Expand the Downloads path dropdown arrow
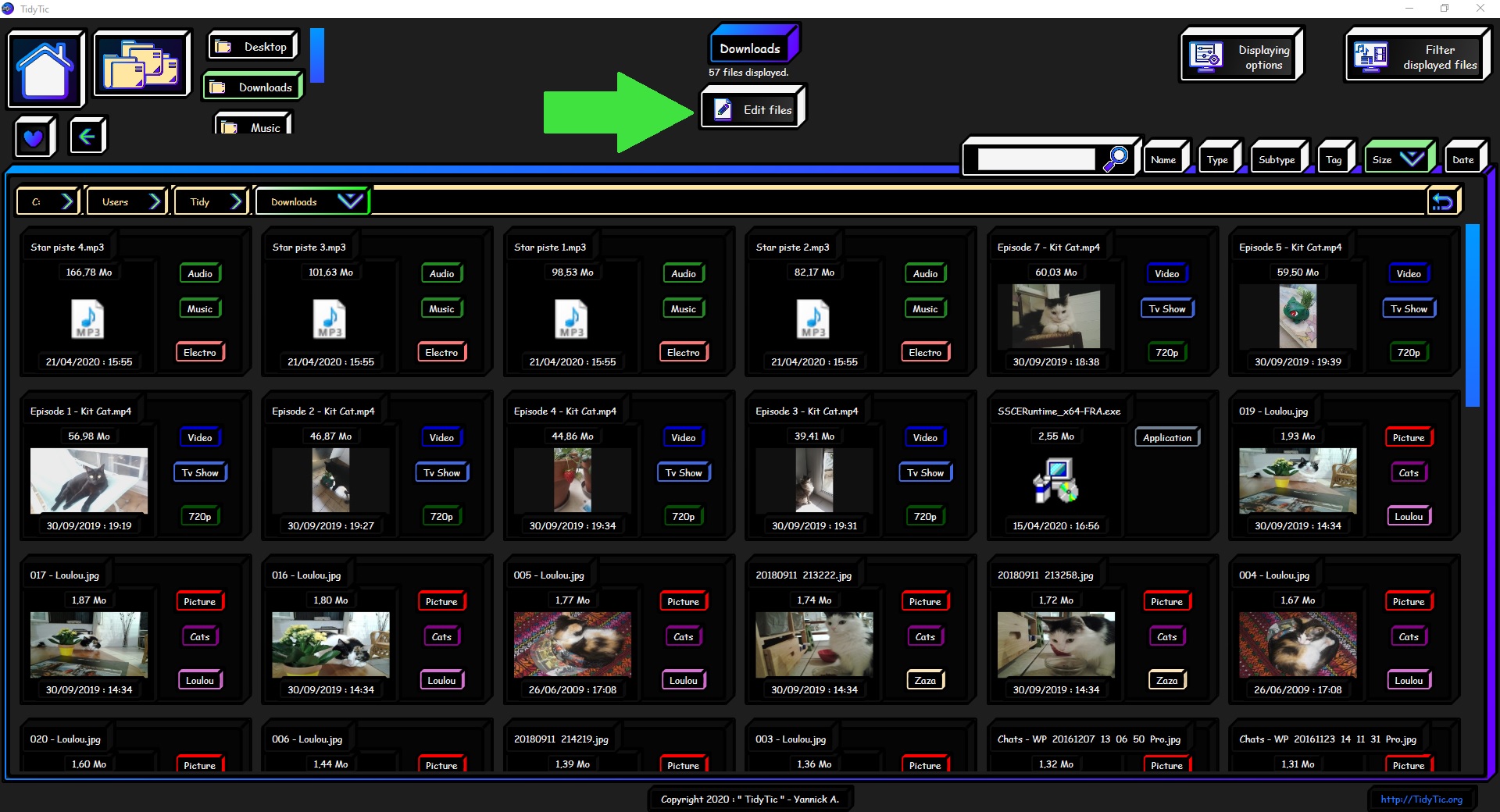Viewport: 1500px width, 812px height. pyautogui.click(x=350, y=201)
